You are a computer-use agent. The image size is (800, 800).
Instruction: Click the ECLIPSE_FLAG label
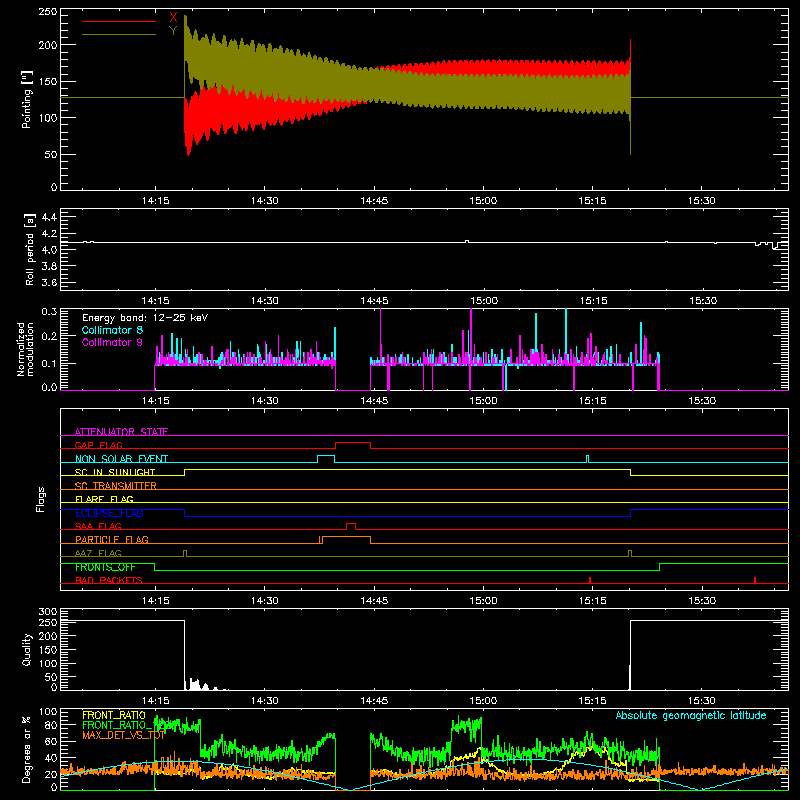[x=109, y=513]
